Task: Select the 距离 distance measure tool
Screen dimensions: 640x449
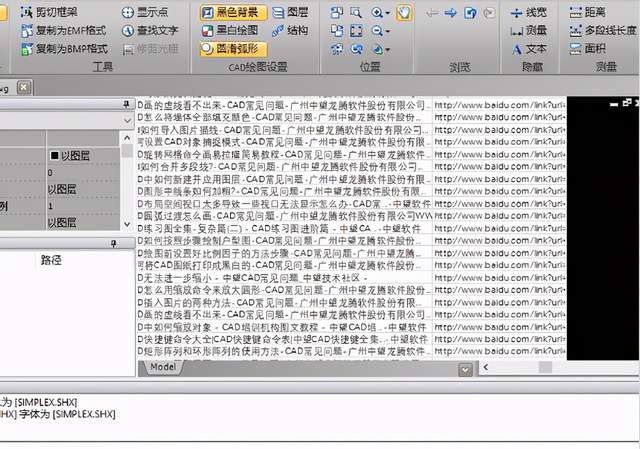Action: coord(588,13)
